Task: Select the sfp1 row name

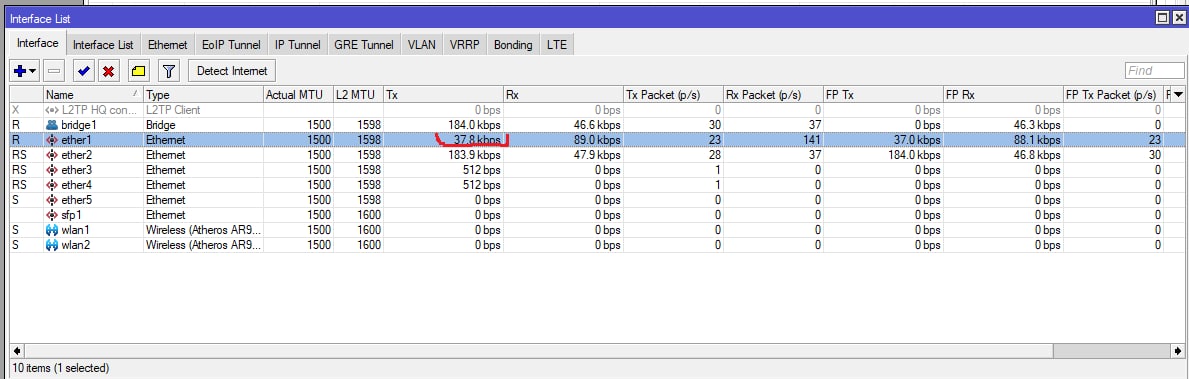Action: (72, 215)
